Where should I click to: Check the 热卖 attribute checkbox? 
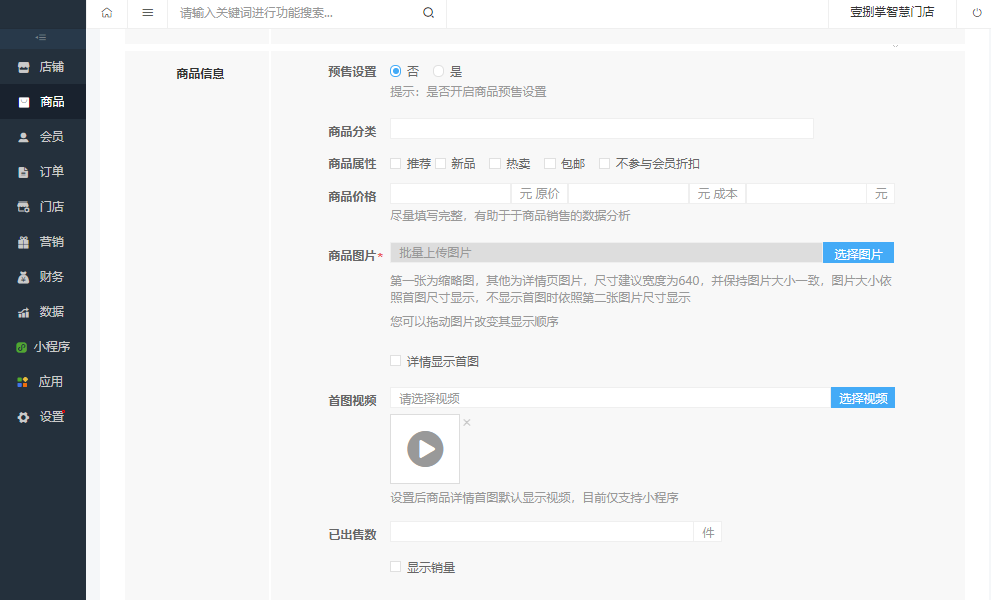(x=495, y=164)
